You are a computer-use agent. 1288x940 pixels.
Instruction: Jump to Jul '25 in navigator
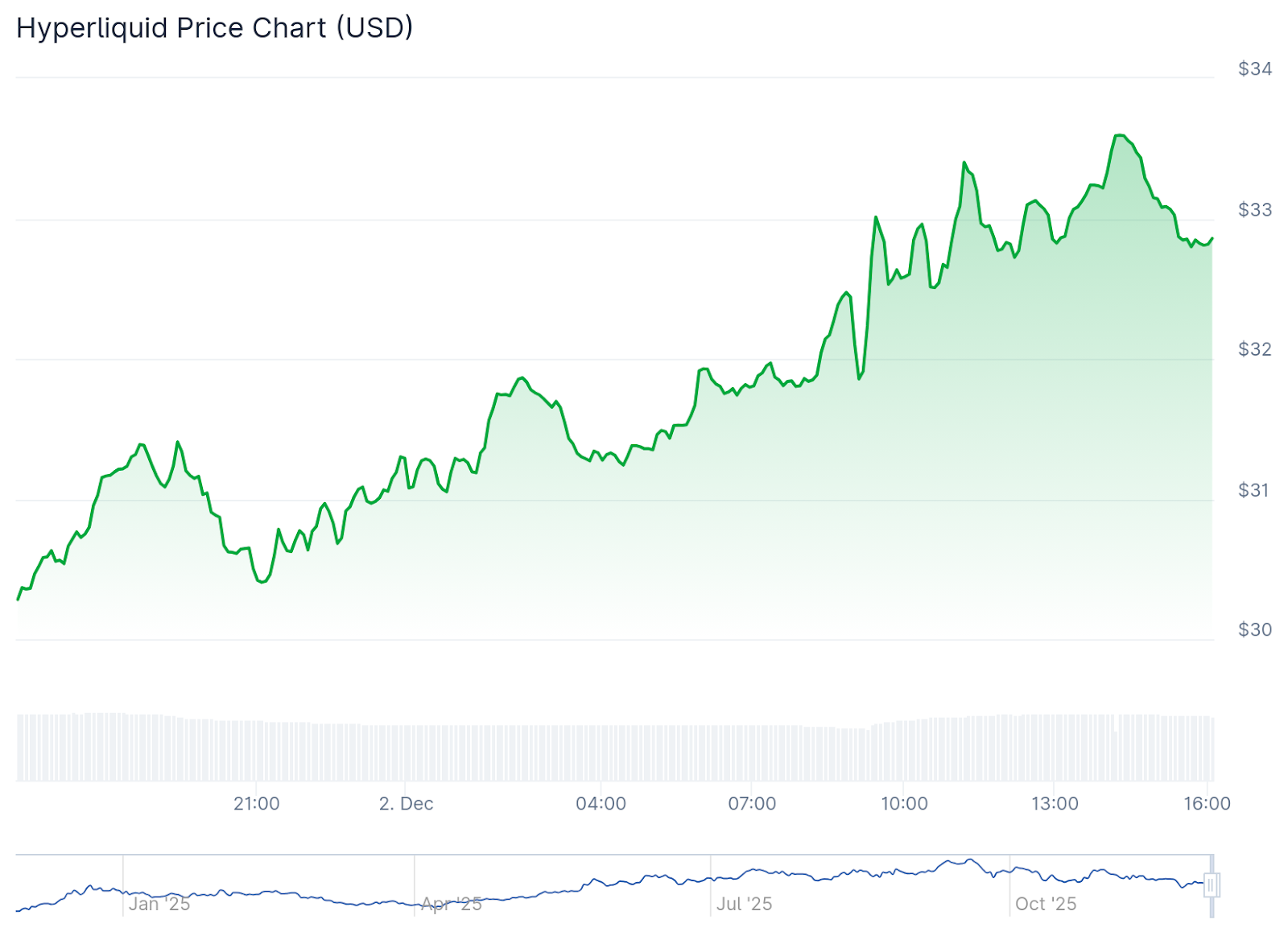tap(744, 904)
